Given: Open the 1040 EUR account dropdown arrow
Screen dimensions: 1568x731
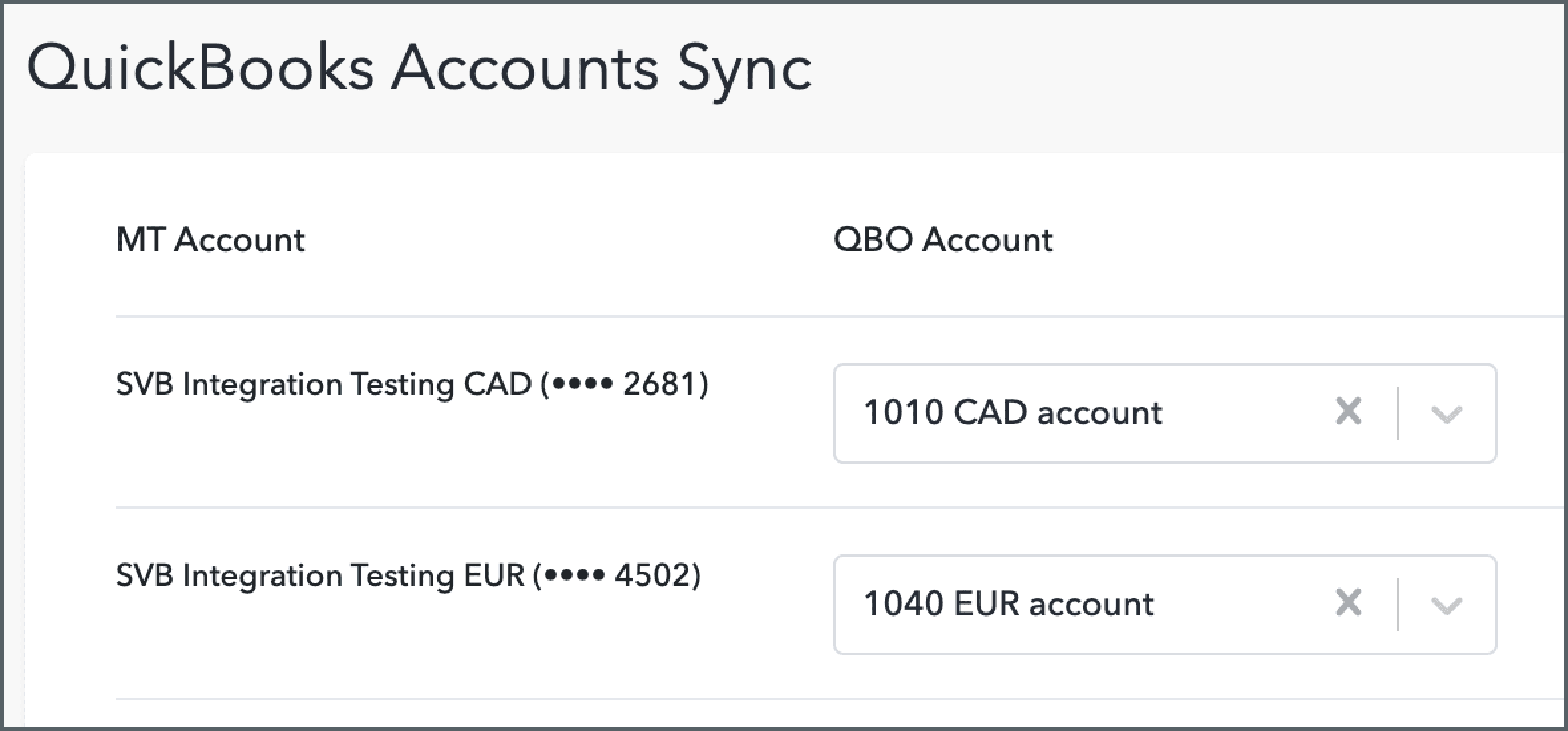Looking at the screenshot, I should [x=1446, y=605].
